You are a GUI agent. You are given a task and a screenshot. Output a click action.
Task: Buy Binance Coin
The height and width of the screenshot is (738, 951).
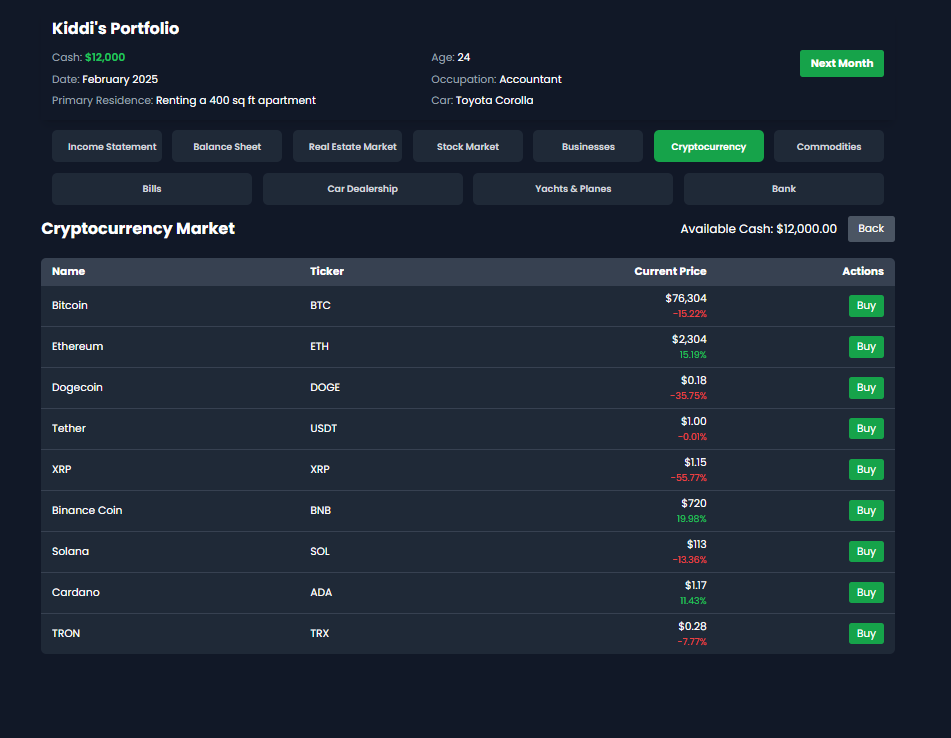[x=866, y=511]
